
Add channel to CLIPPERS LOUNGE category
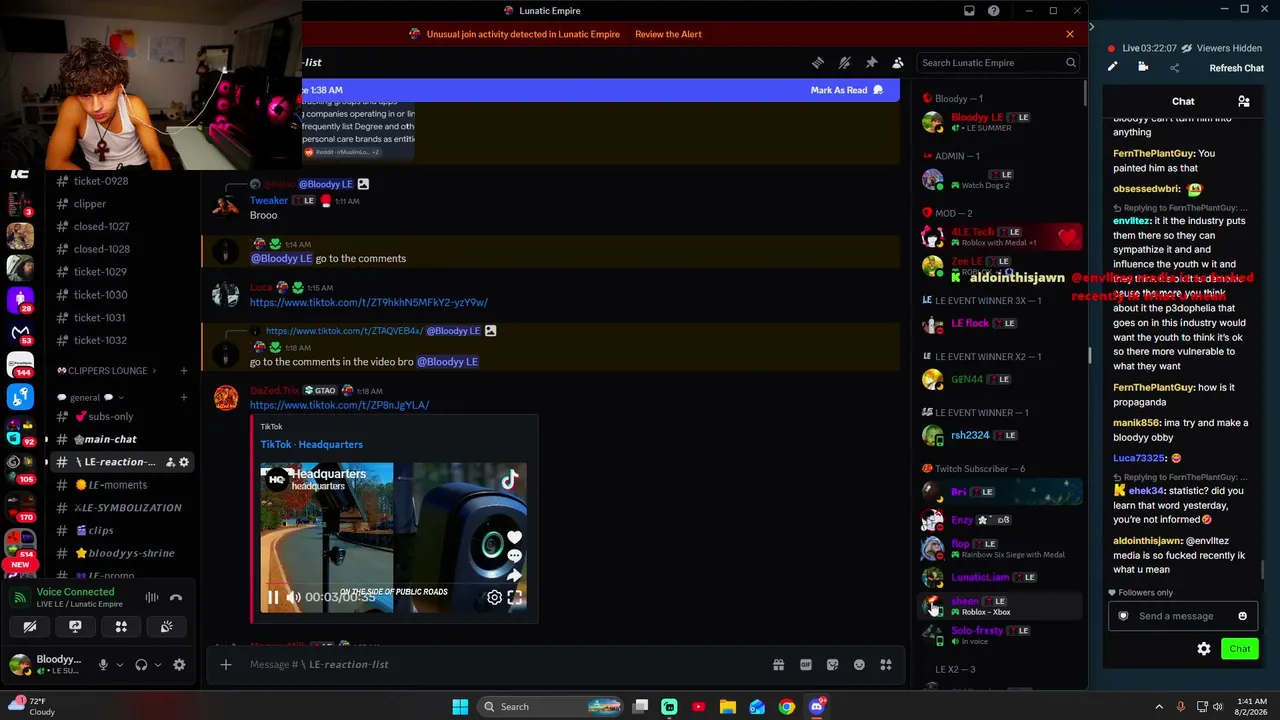pyautogui.click(x=184, y=371)
